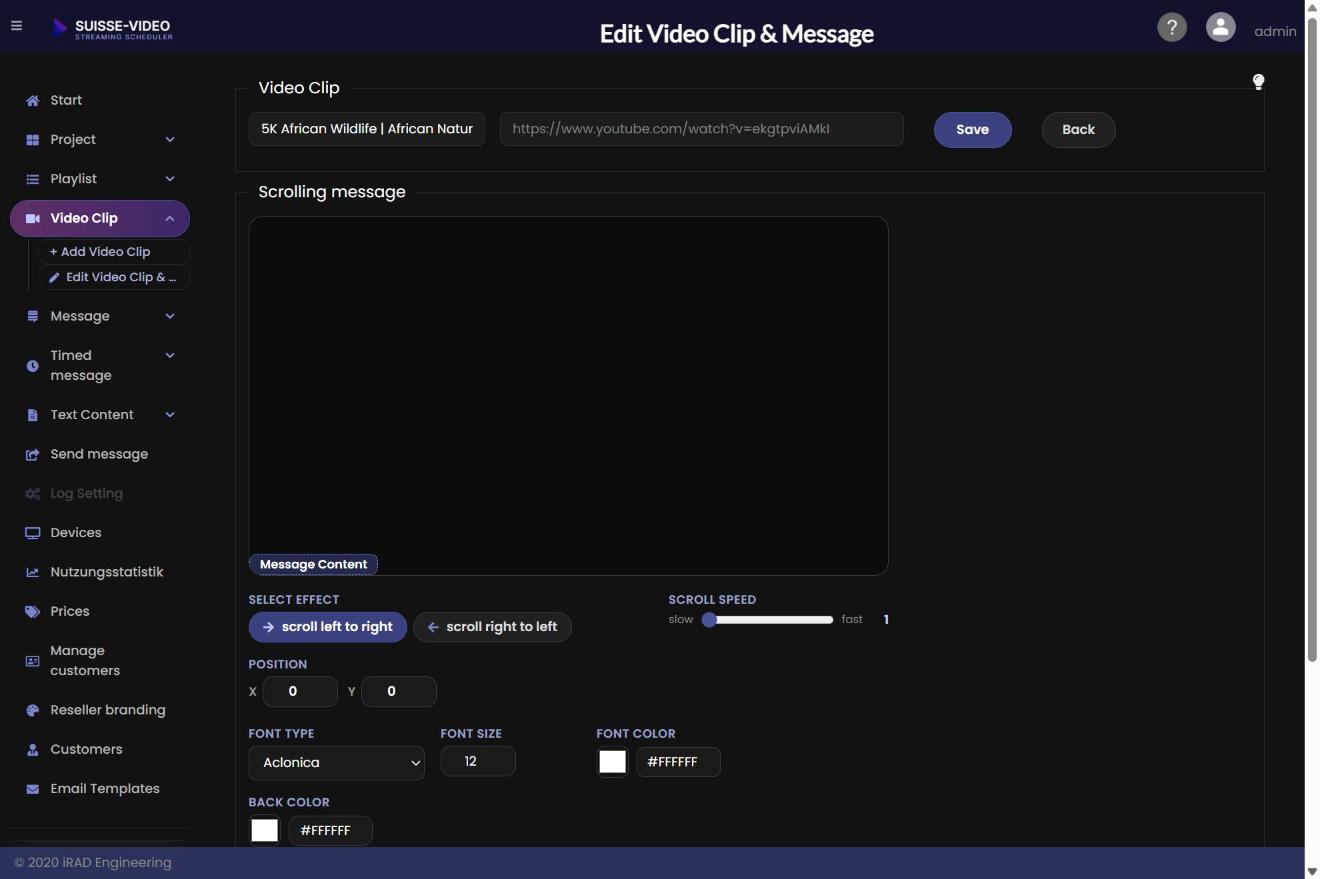
Task: Click the YouTube URL input field
Action: (702, 129)
